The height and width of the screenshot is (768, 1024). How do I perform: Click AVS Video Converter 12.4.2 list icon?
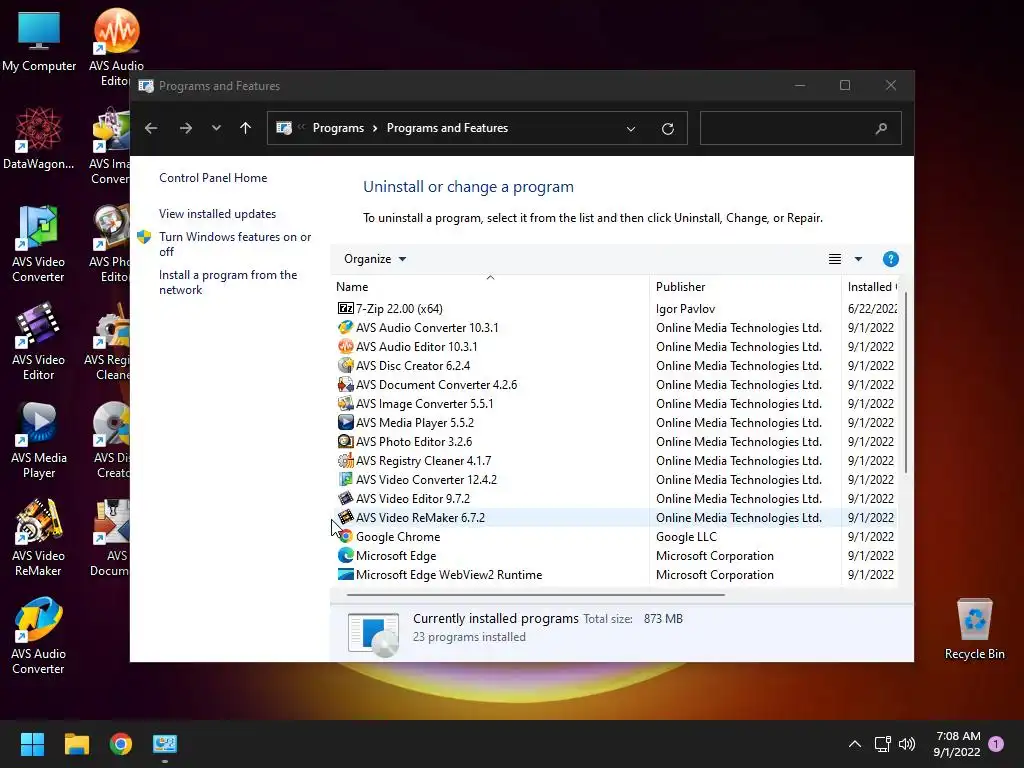coord(345,479)
